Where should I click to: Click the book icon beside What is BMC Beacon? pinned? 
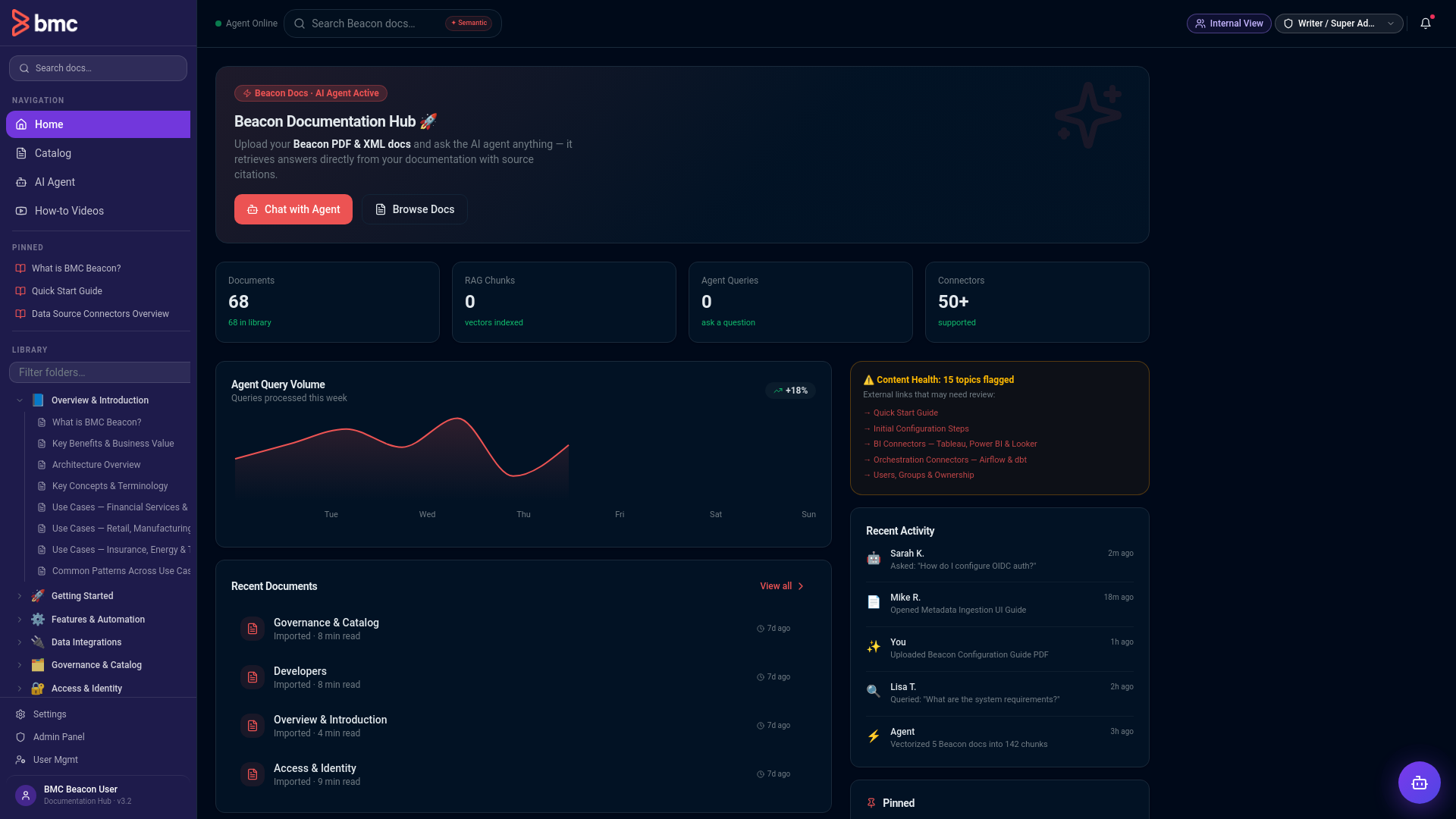pos(20,268)
